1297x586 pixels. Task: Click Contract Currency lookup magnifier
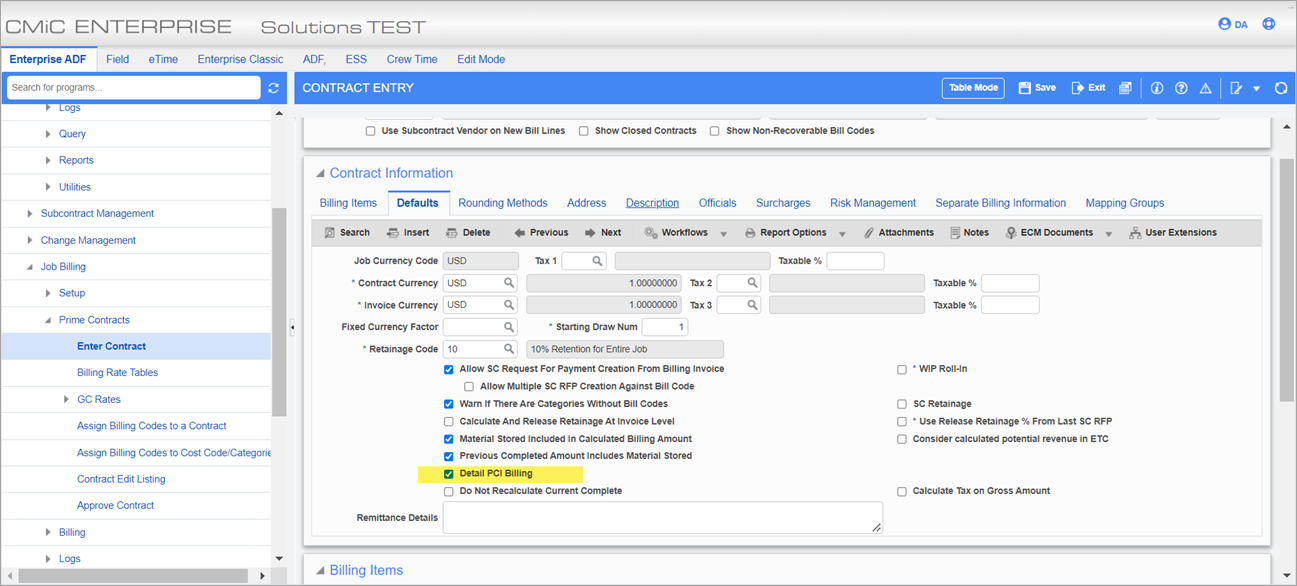pos(509,283)
